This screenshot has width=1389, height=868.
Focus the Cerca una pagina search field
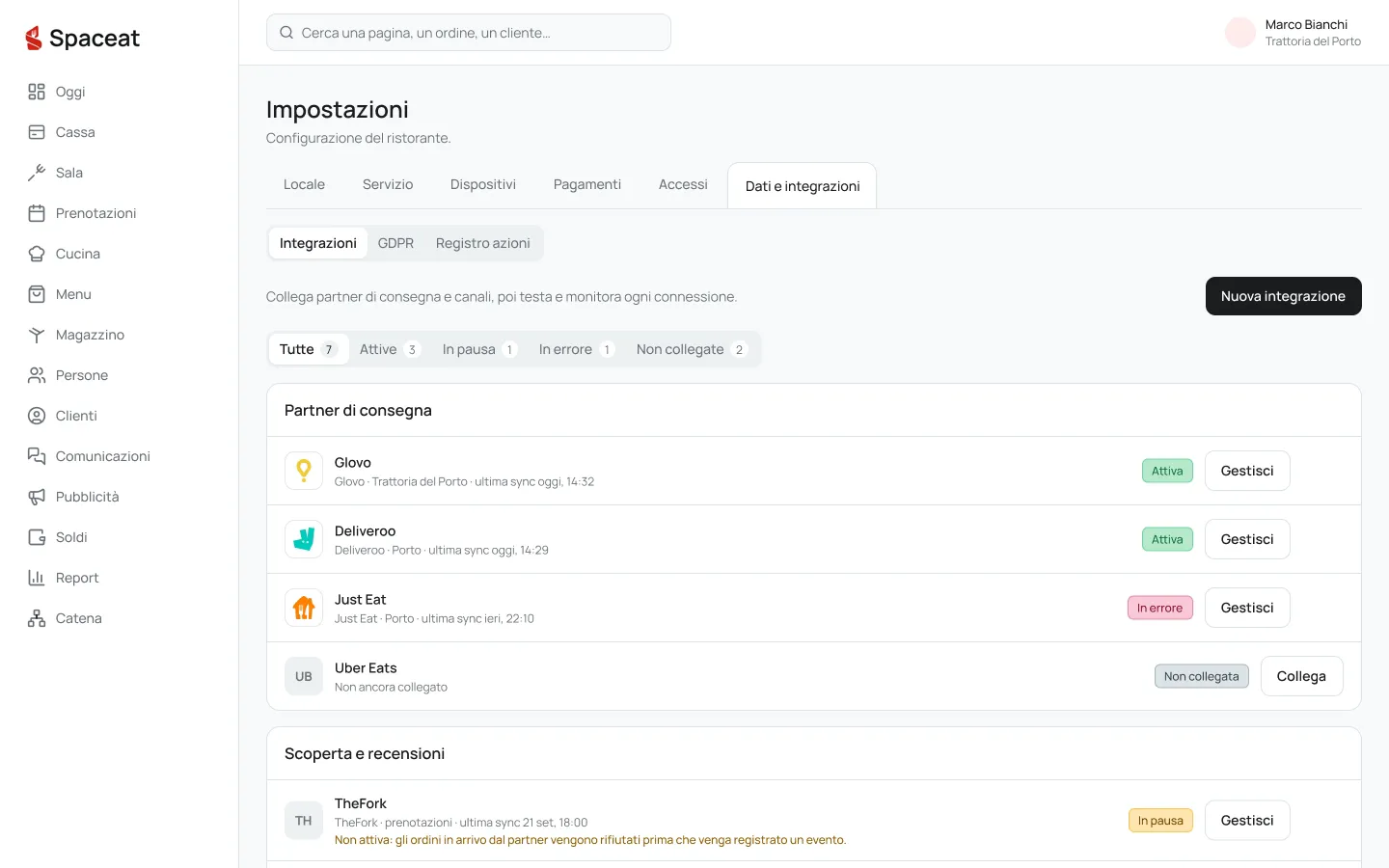[x=469, y=33]
